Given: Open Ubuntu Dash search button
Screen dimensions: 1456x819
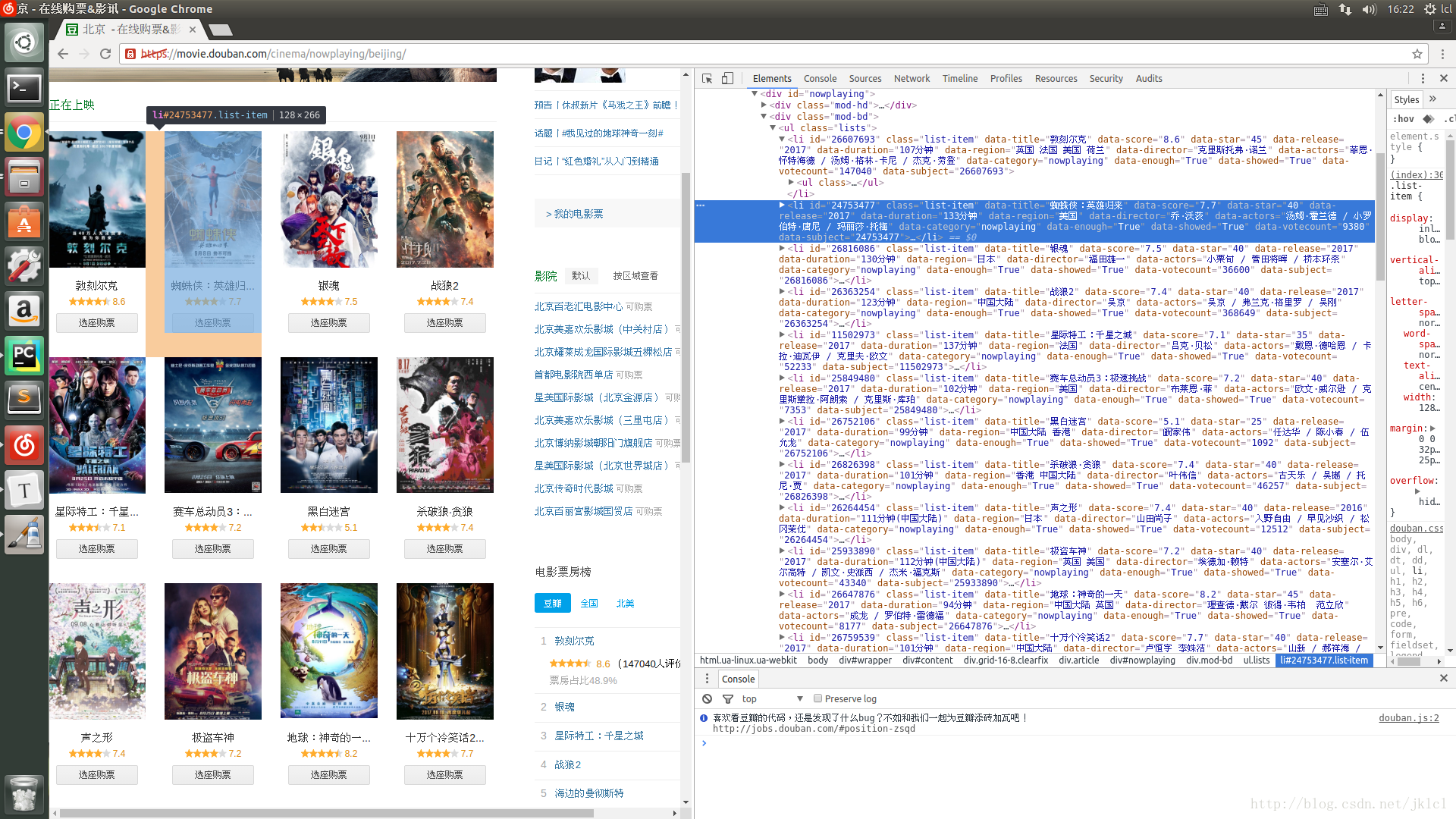Looking at the screenshot, I should (x=24, y=42).
